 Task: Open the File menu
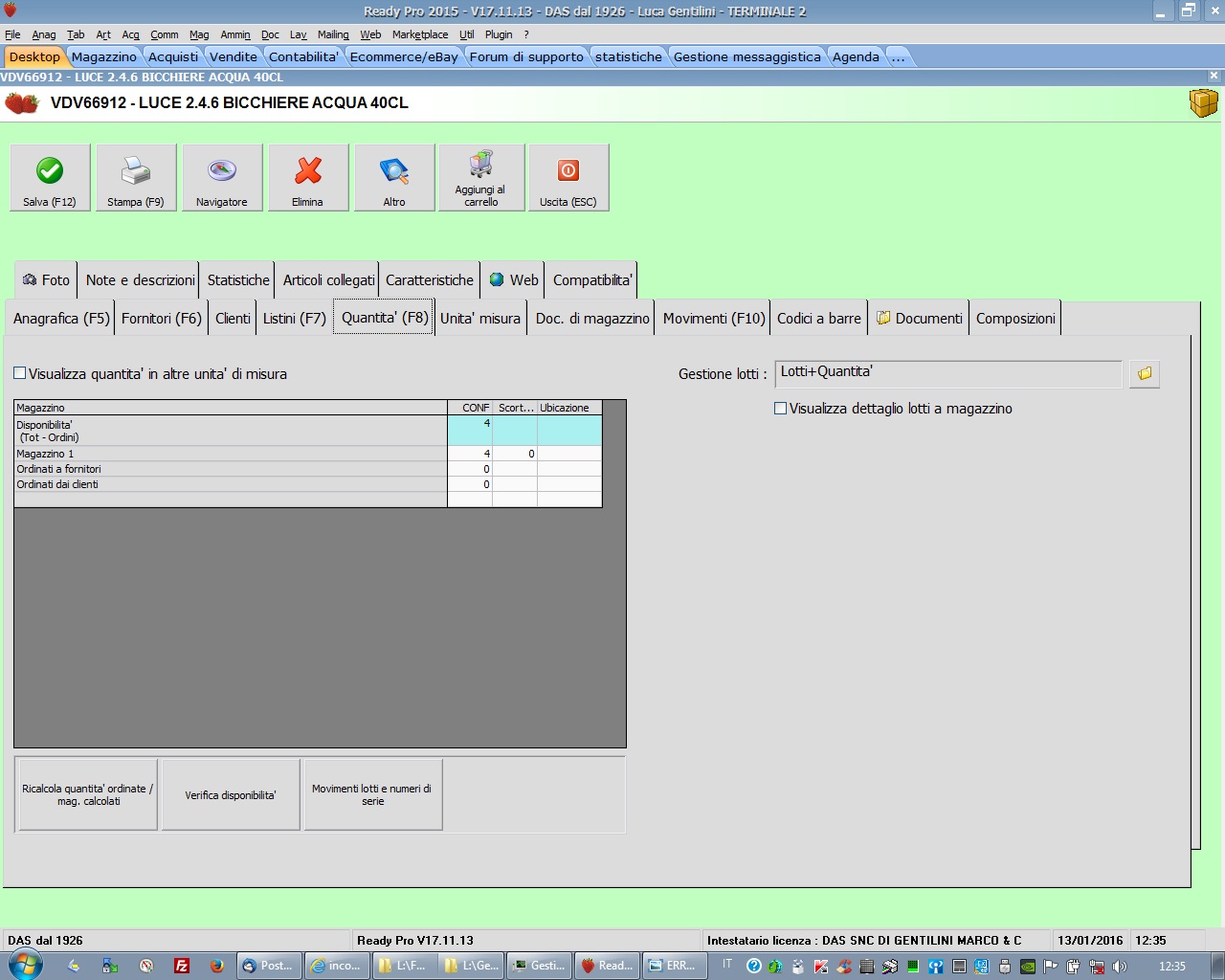pyautogui.click(x=12, y=34)
